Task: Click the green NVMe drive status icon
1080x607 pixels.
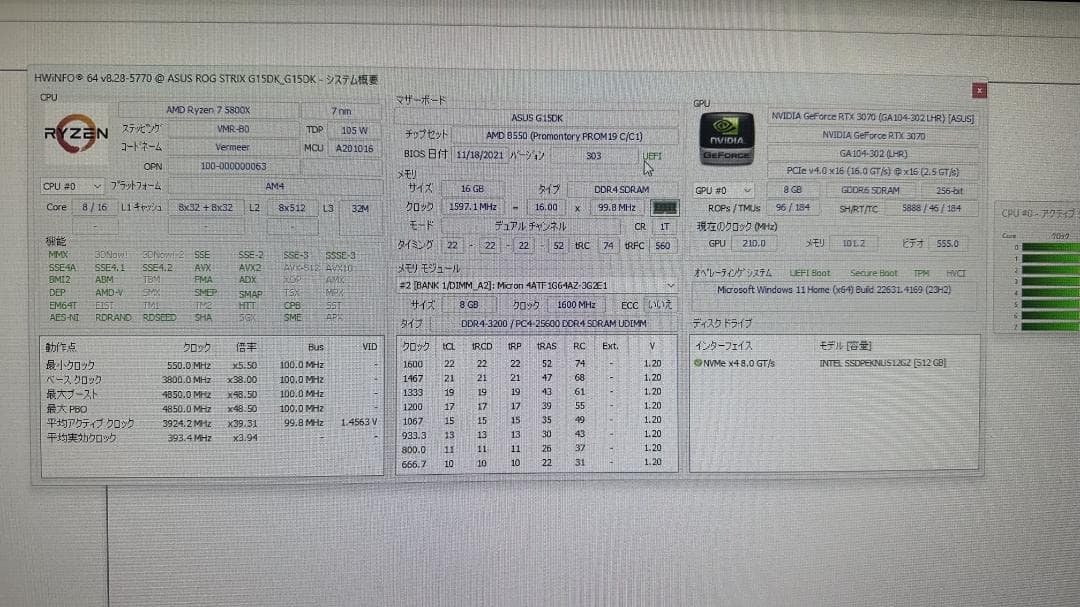Action: pos(699,362)
